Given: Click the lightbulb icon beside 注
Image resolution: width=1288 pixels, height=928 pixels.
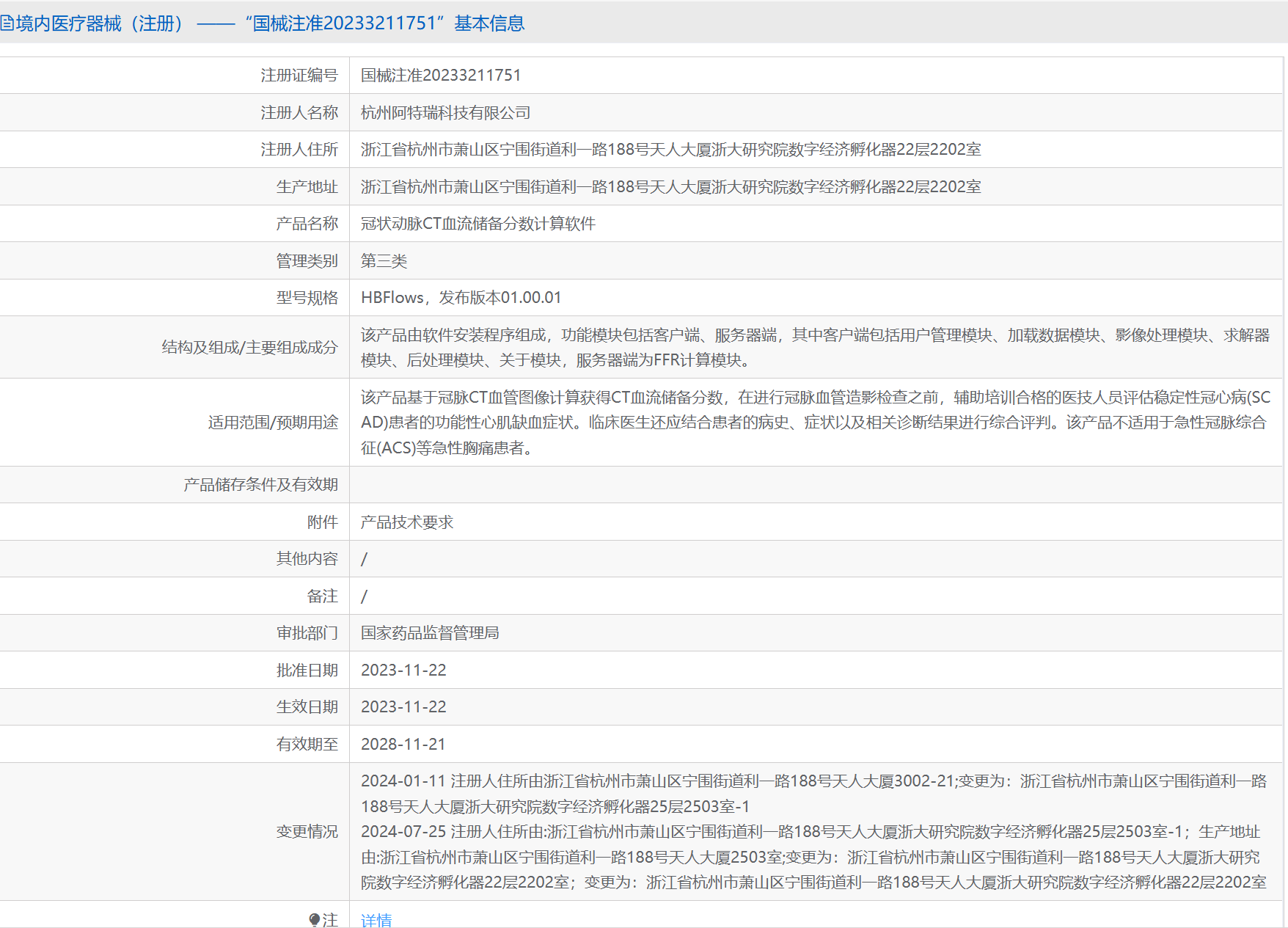Looking at the screenshot, I should (314, 919).
